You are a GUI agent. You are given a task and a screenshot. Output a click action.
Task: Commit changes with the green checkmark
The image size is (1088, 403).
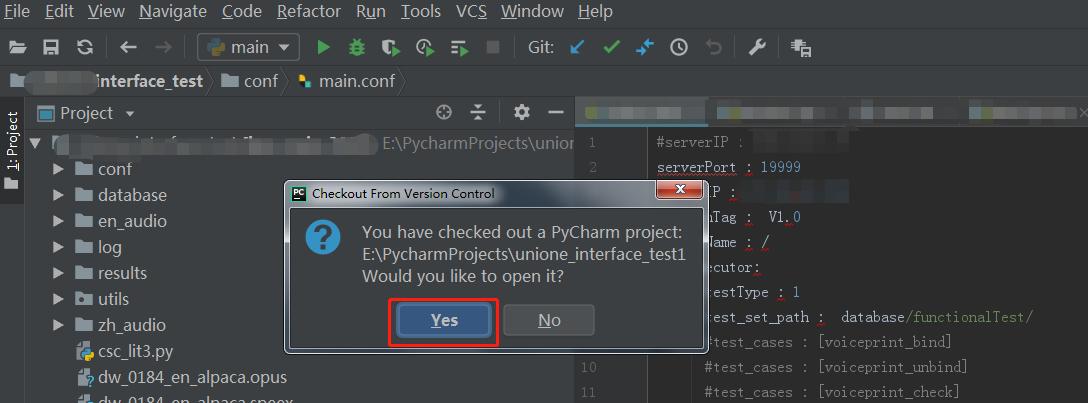pos(611,47)
